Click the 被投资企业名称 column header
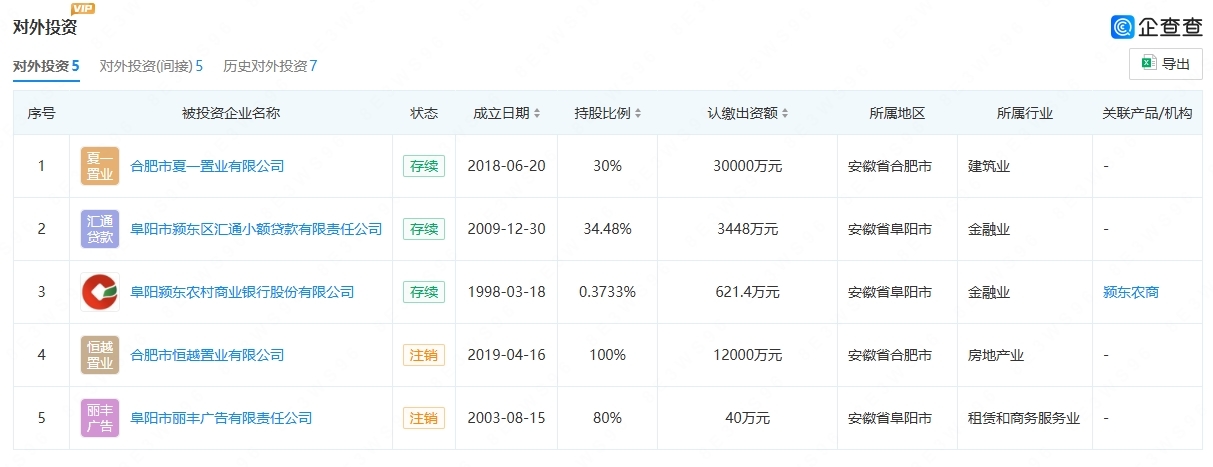This screenshot has width=1213, height=467. click(231, 113)
